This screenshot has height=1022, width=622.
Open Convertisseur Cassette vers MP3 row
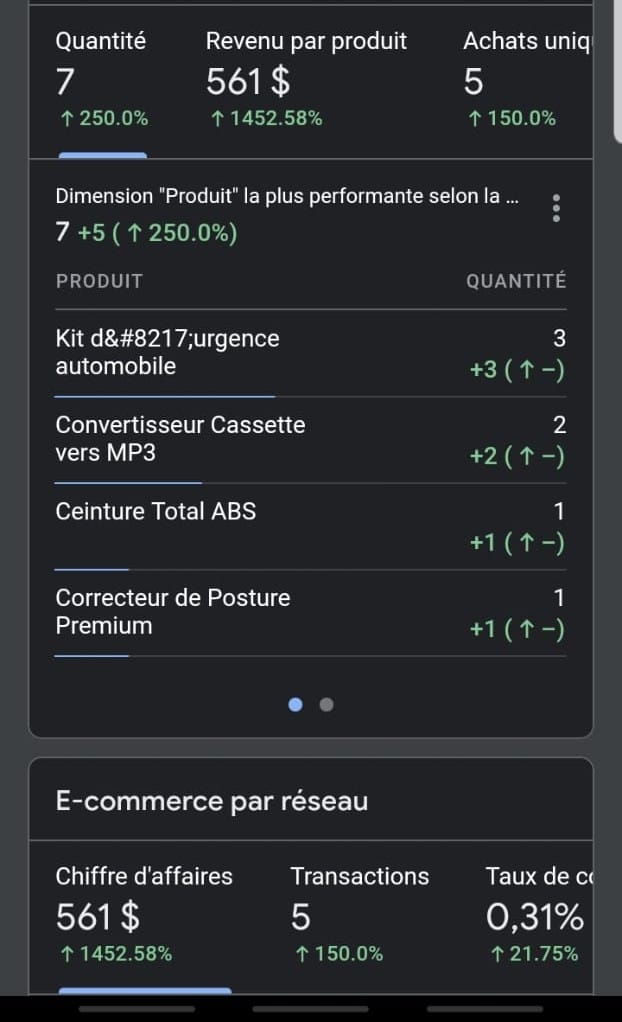[x=310, y=440]
